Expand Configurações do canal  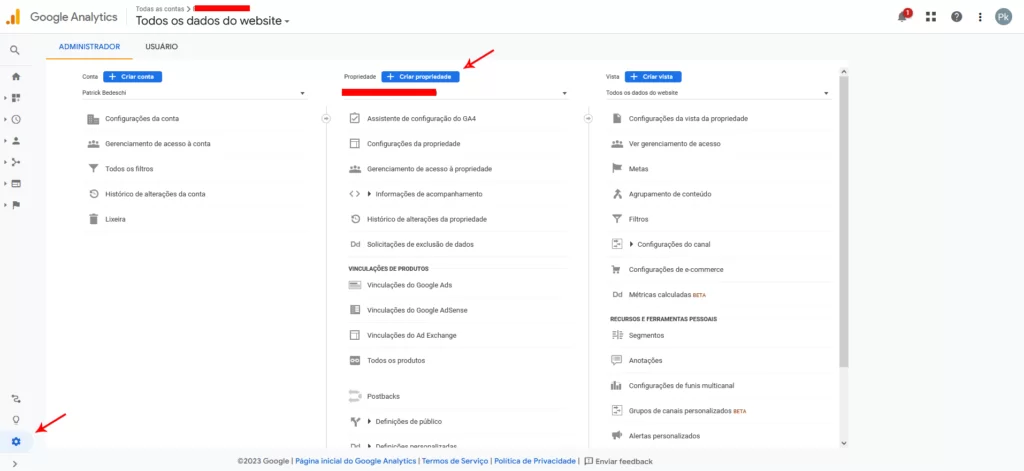click(669, 244)
